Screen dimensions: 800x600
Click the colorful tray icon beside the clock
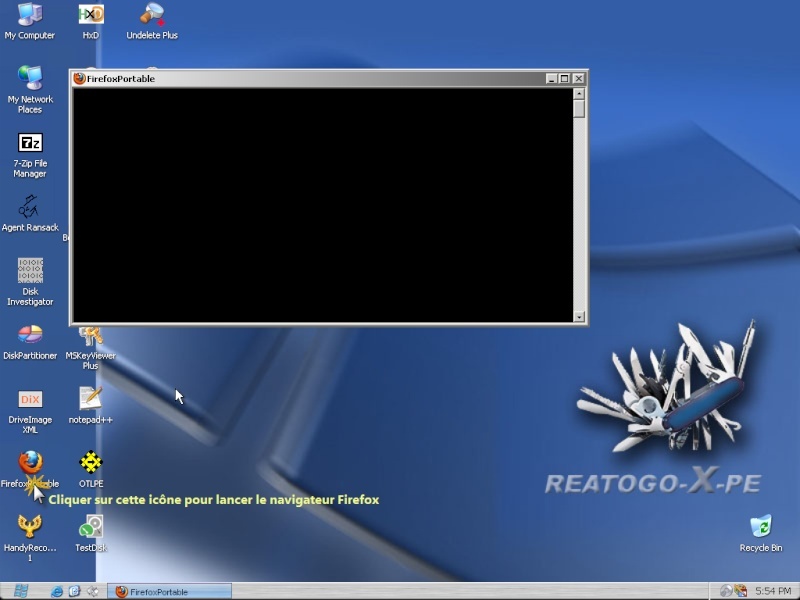pyautogui.click(x=740, y=591)
